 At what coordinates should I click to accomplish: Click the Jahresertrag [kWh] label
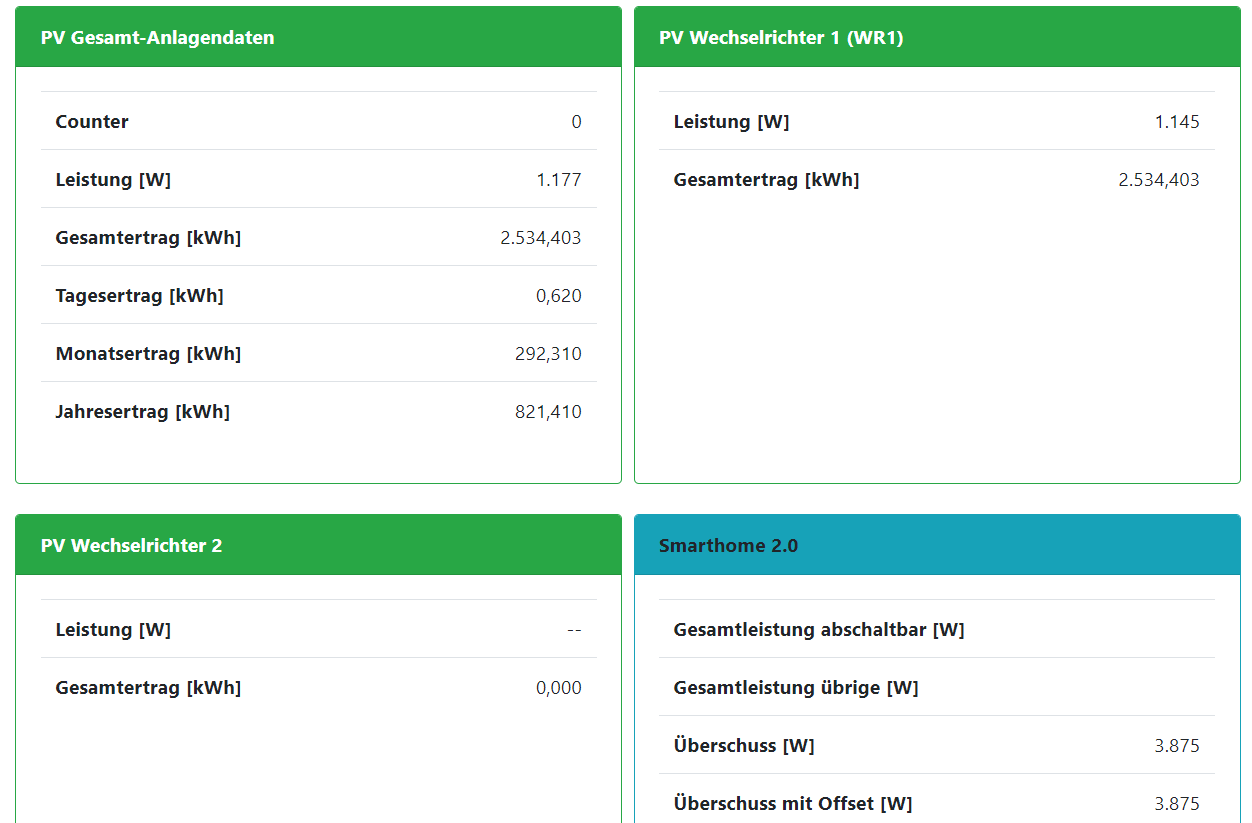click(x=142, y=412)
